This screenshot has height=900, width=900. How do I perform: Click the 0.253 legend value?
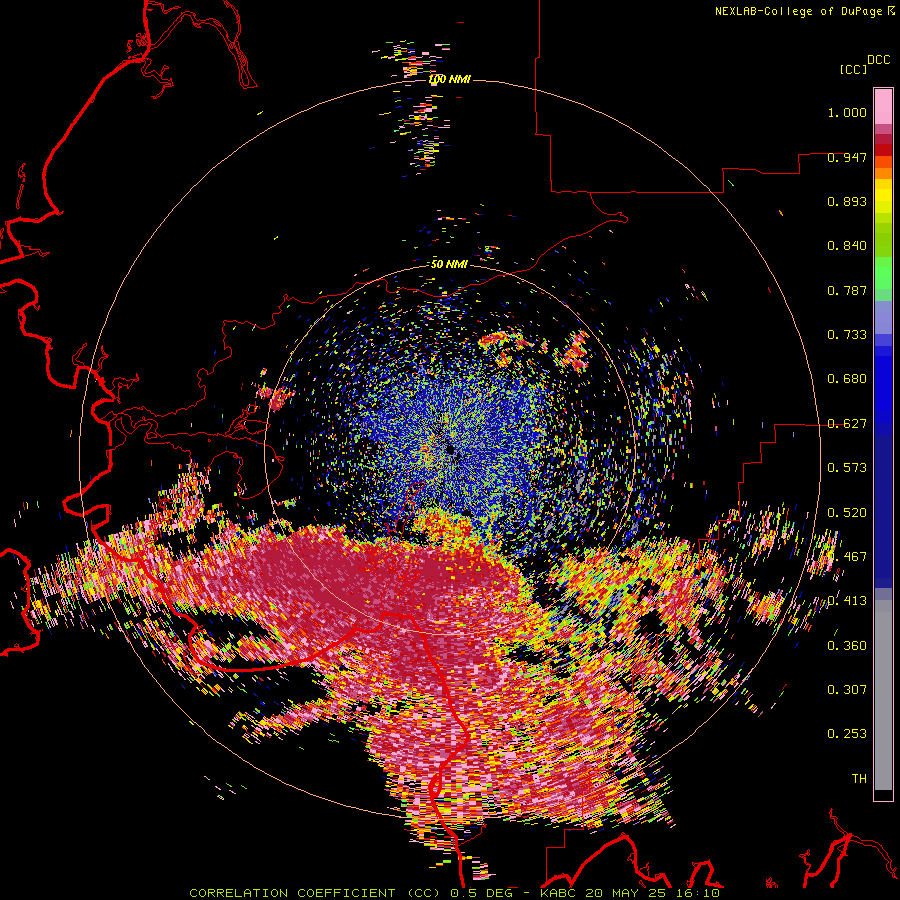click(847, 734)
